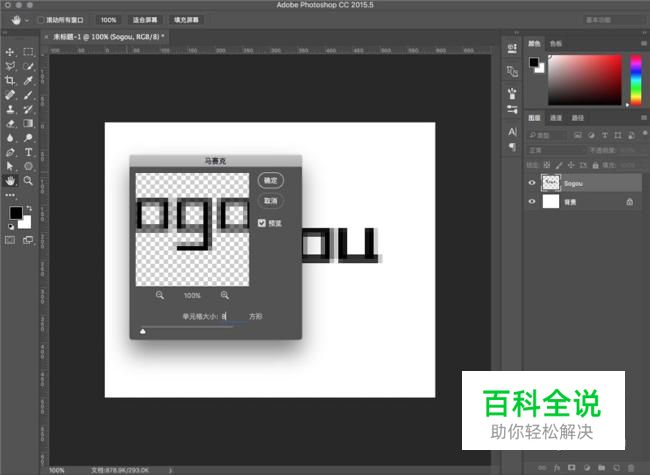Hide the Sogou layer

click(x=532, y=183)
